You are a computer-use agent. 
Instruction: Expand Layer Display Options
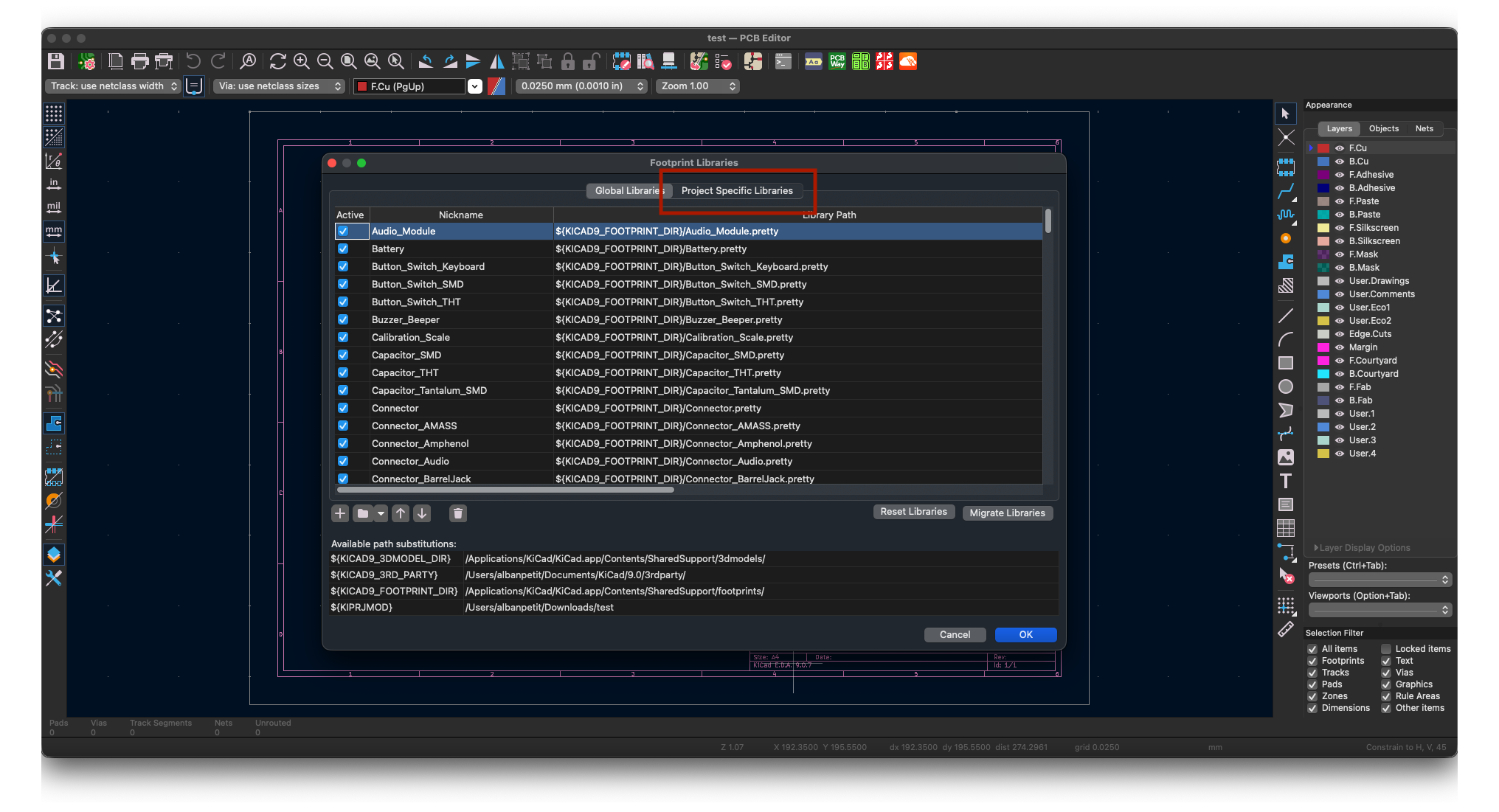[x=1363, y=548]
